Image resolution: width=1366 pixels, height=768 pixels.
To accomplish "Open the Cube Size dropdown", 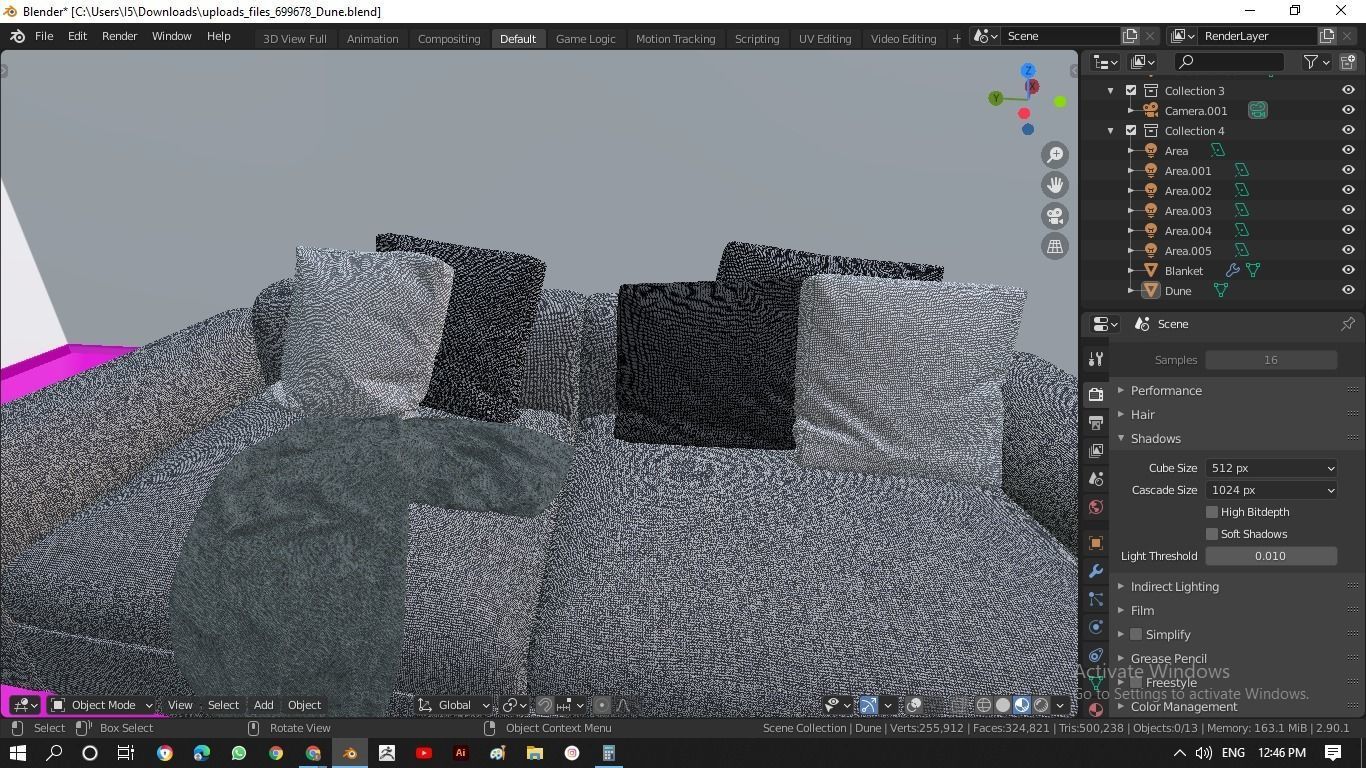I will [1271, 468].
